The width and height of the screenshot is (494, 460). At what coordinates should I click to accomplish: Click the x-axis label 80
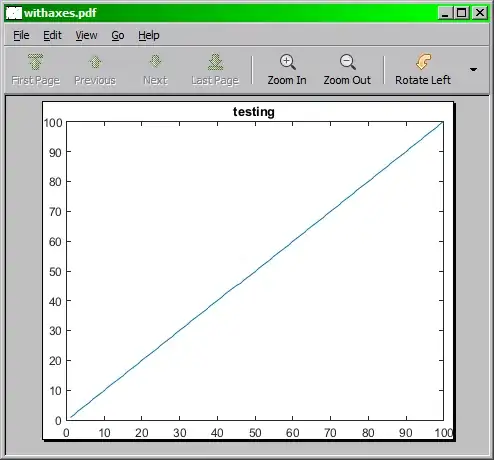coord(368,433)
